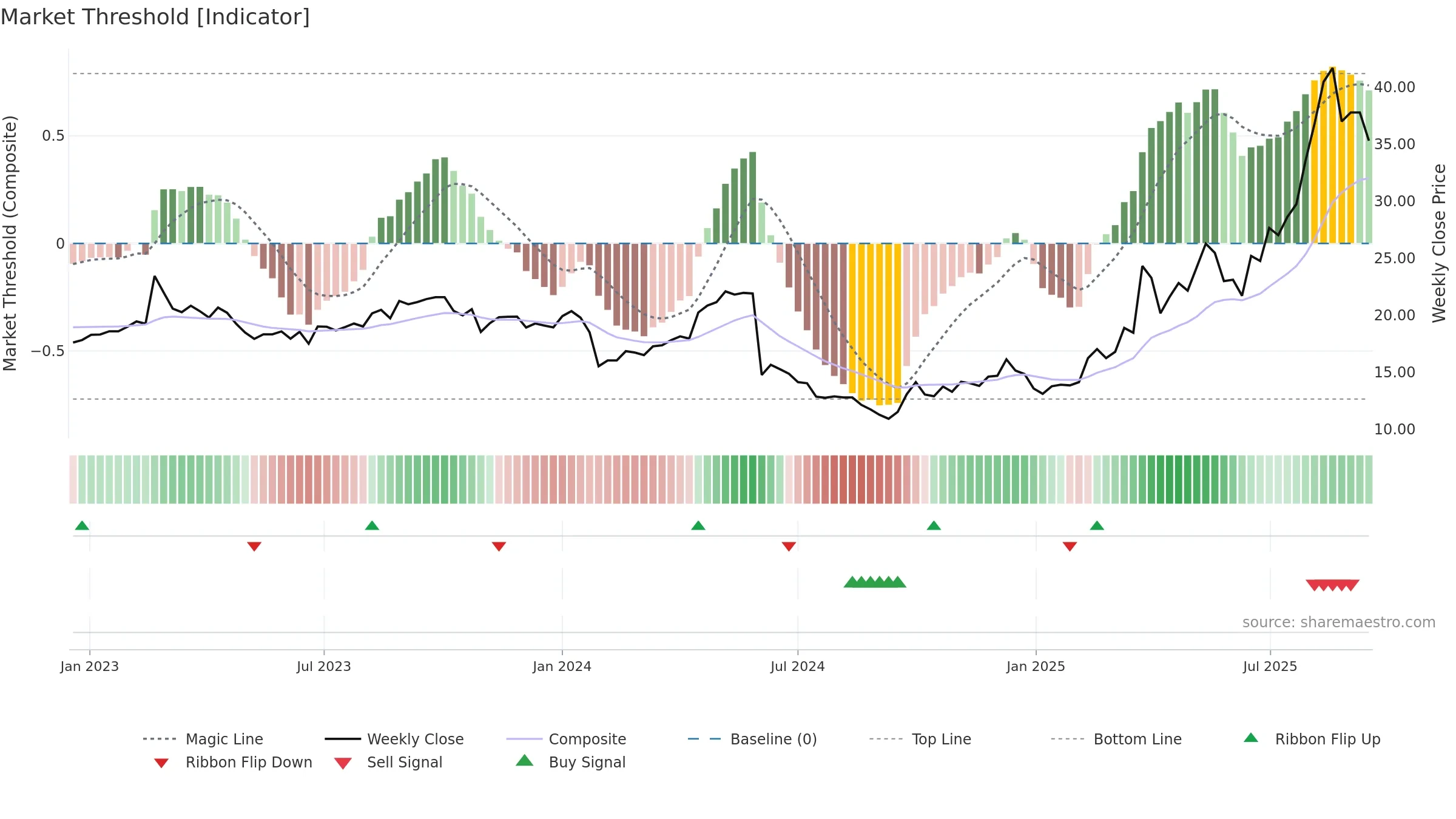1456x819 pixels.
Task: Click the Ribbon Flip Up marker after Jul 2023
Action: click(372, 525)
